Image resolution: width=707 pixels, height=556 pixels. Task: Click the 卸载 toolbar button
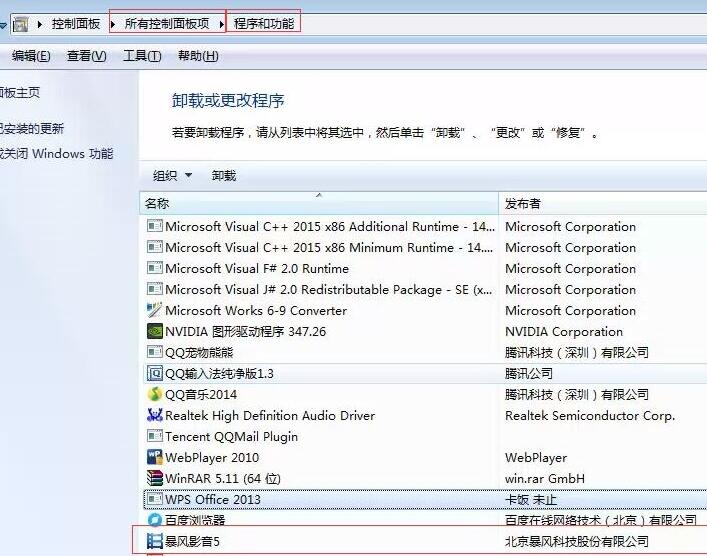click(224, 175)
